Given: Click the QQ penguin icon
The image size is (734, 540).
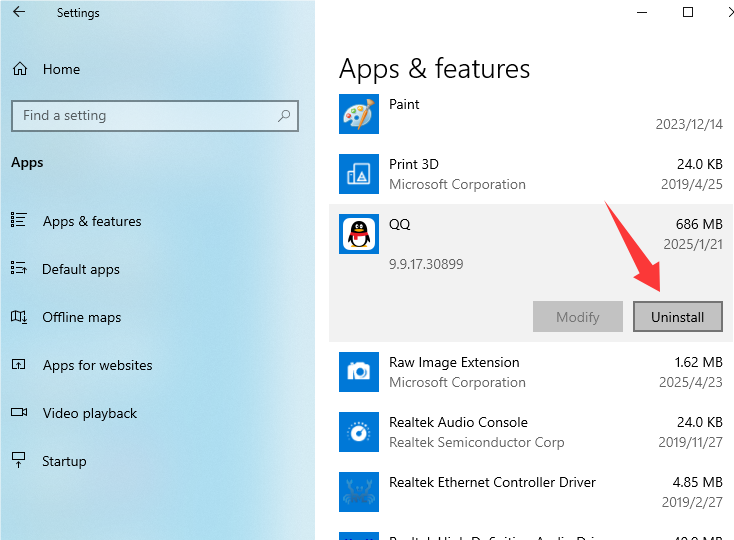Looking at the screenshot, I should pyautogui.click(x=358, y=234).
